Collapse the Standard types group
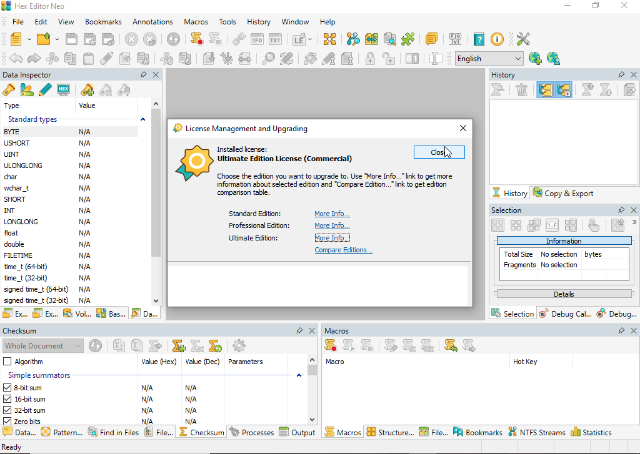Image resolution: width=640 pixels, height=454 pixels. click(142, 119)
